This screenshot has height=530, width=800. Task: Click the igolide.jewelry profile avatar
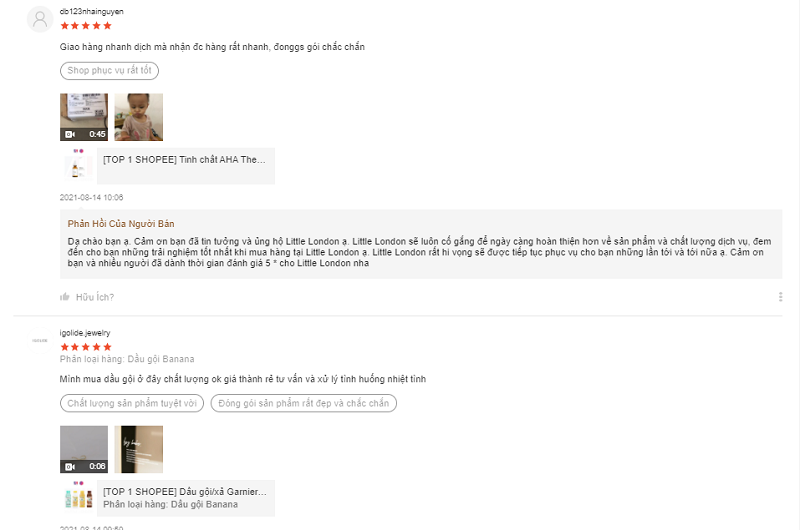40,340
